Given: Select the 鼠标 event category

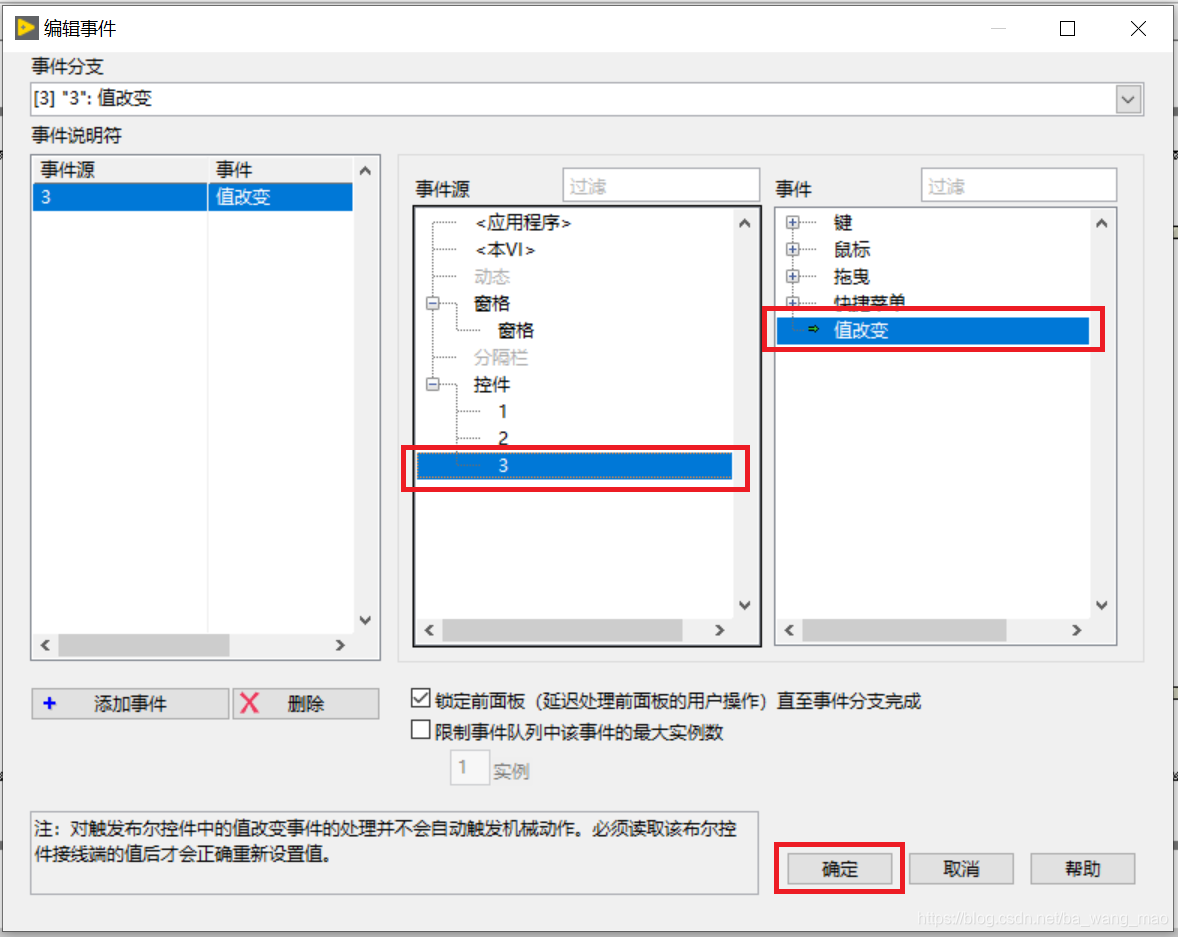Looking at the screenshot, I should point(852,249).
